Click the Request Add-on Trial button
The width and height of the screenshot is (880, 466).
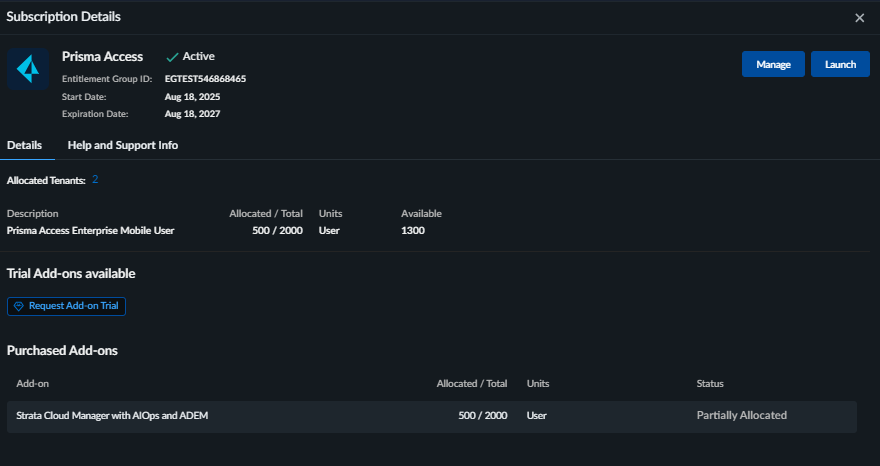[x=66, y=306]
